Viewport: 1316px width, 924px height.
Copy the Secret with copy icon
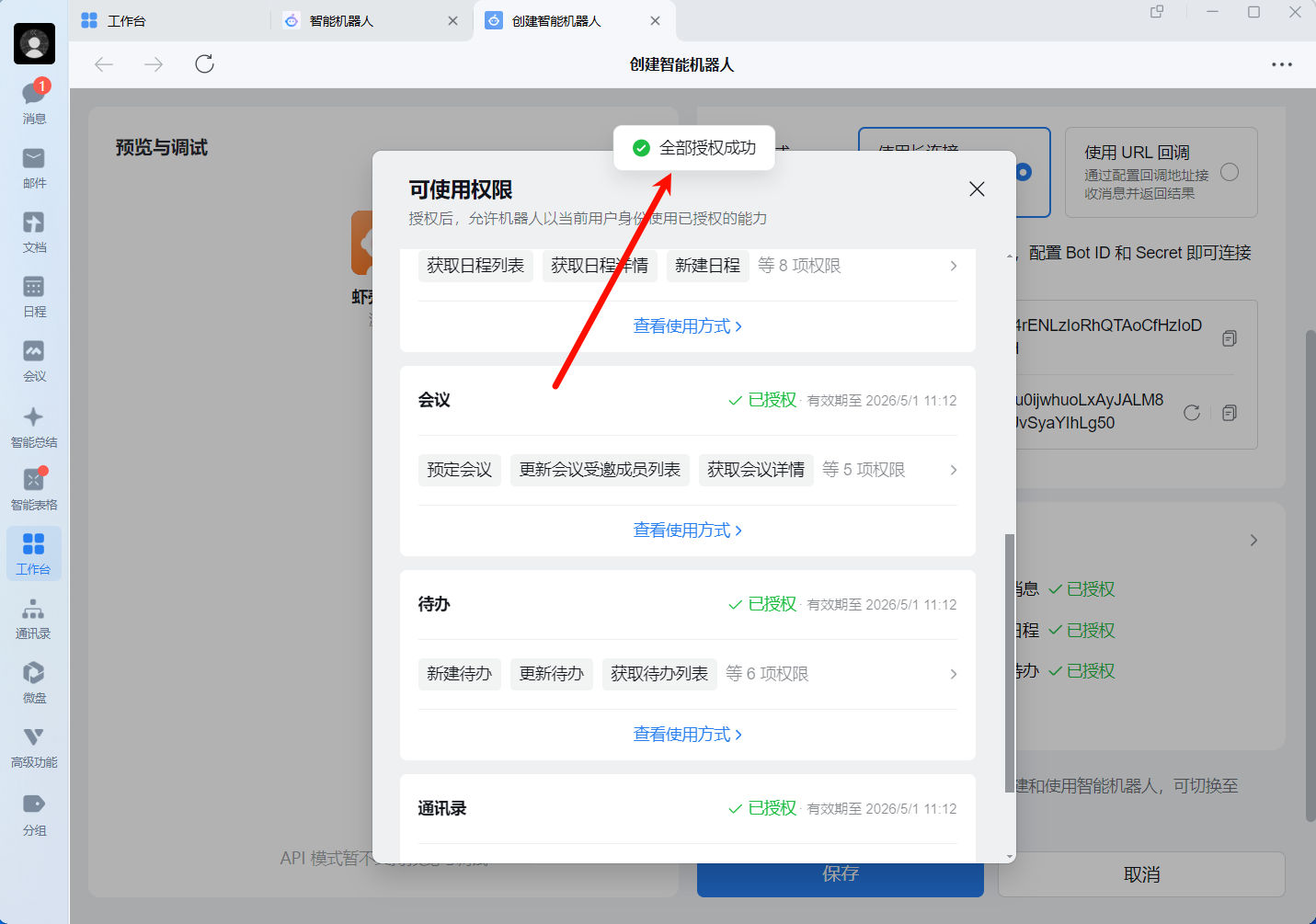tap(1230, 413)
